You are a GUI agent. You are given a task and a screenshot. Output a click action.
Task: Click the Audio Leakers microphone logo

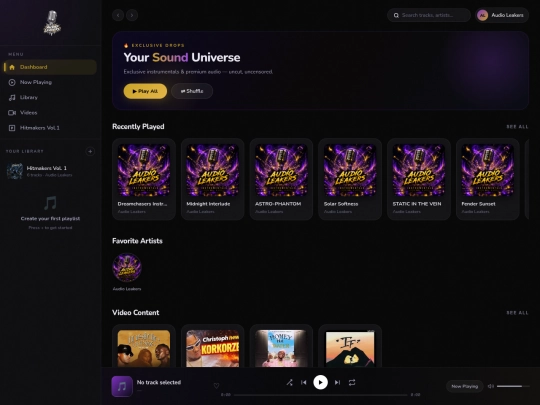point(52,23)
